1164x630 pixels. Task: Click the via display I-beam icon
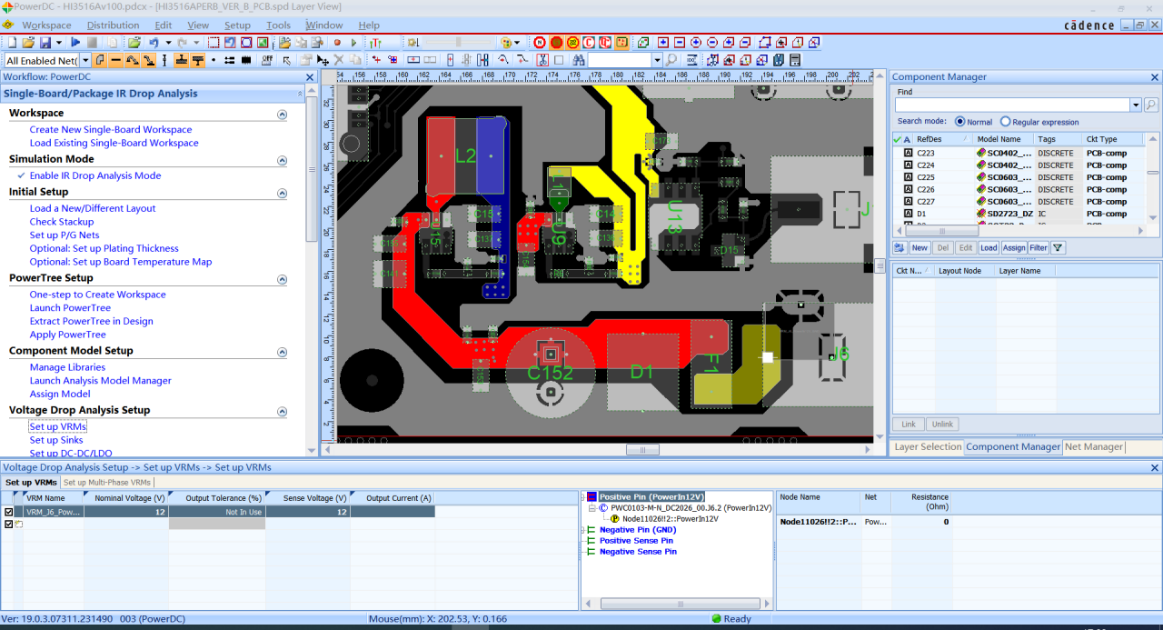pos(164,60)
